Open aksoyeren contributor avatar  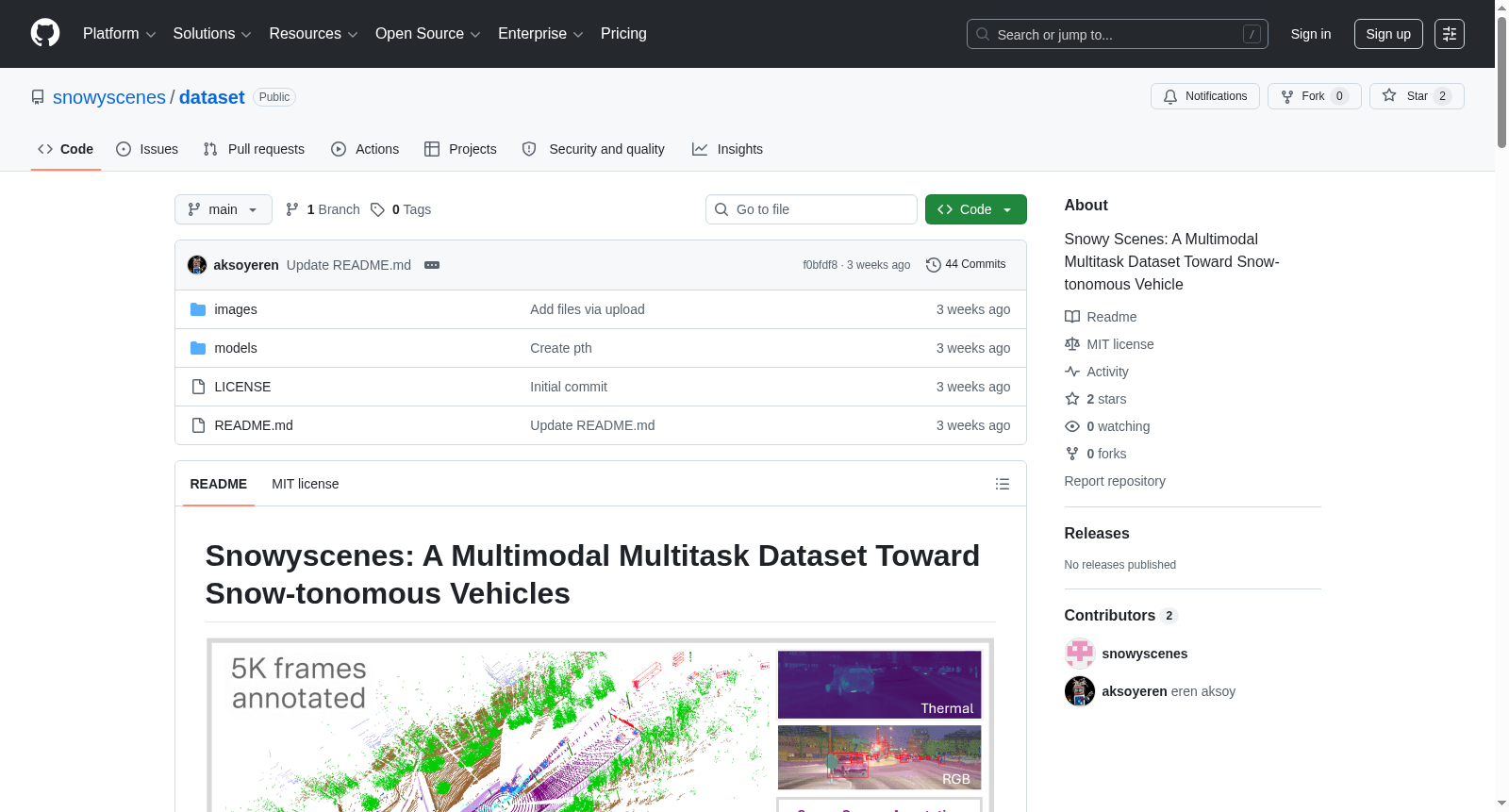pyautogui.click(x=1080, y=691)
